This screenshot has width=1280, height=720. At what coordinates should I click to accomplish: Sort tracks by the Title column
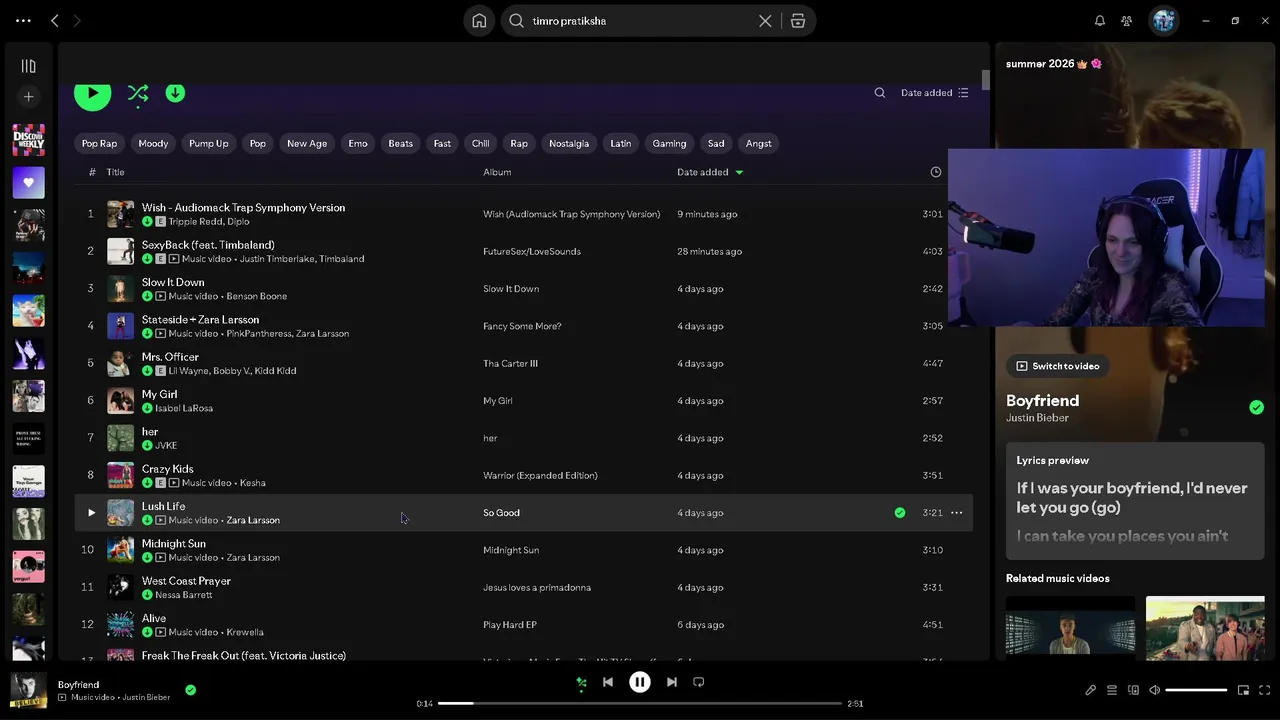[116, 172]
